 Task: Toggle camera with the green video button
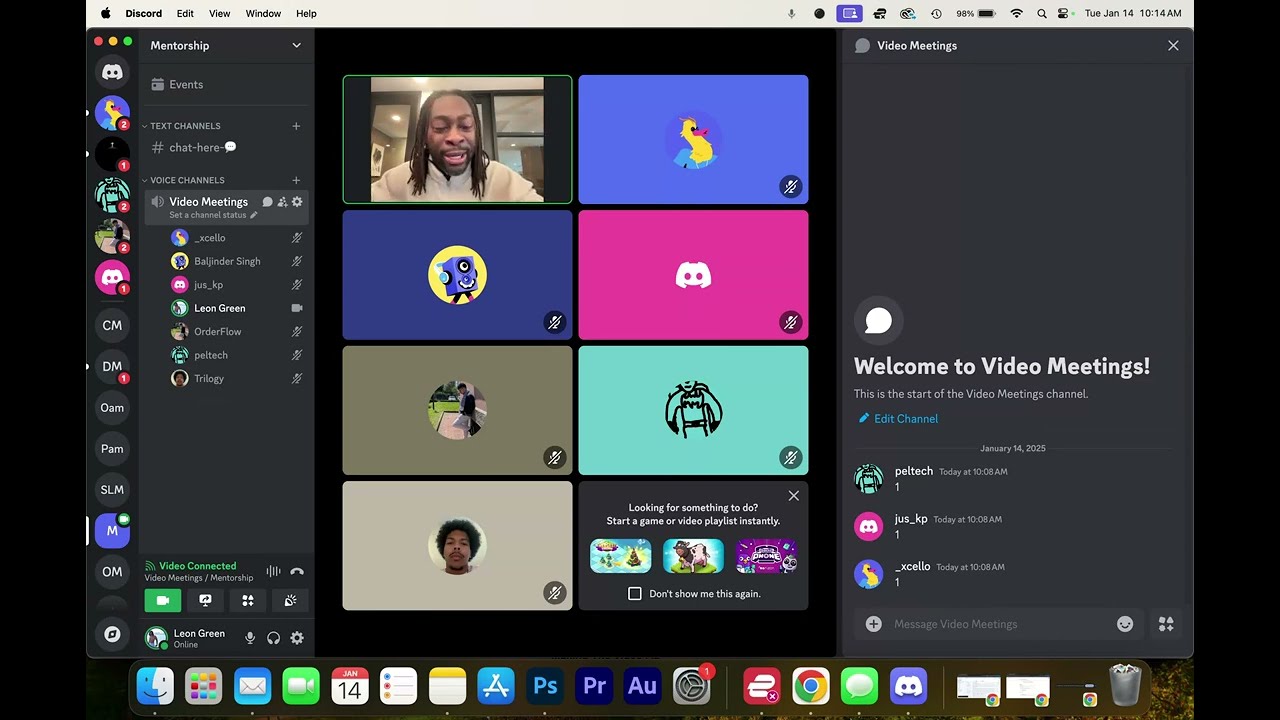click(162, 600)
